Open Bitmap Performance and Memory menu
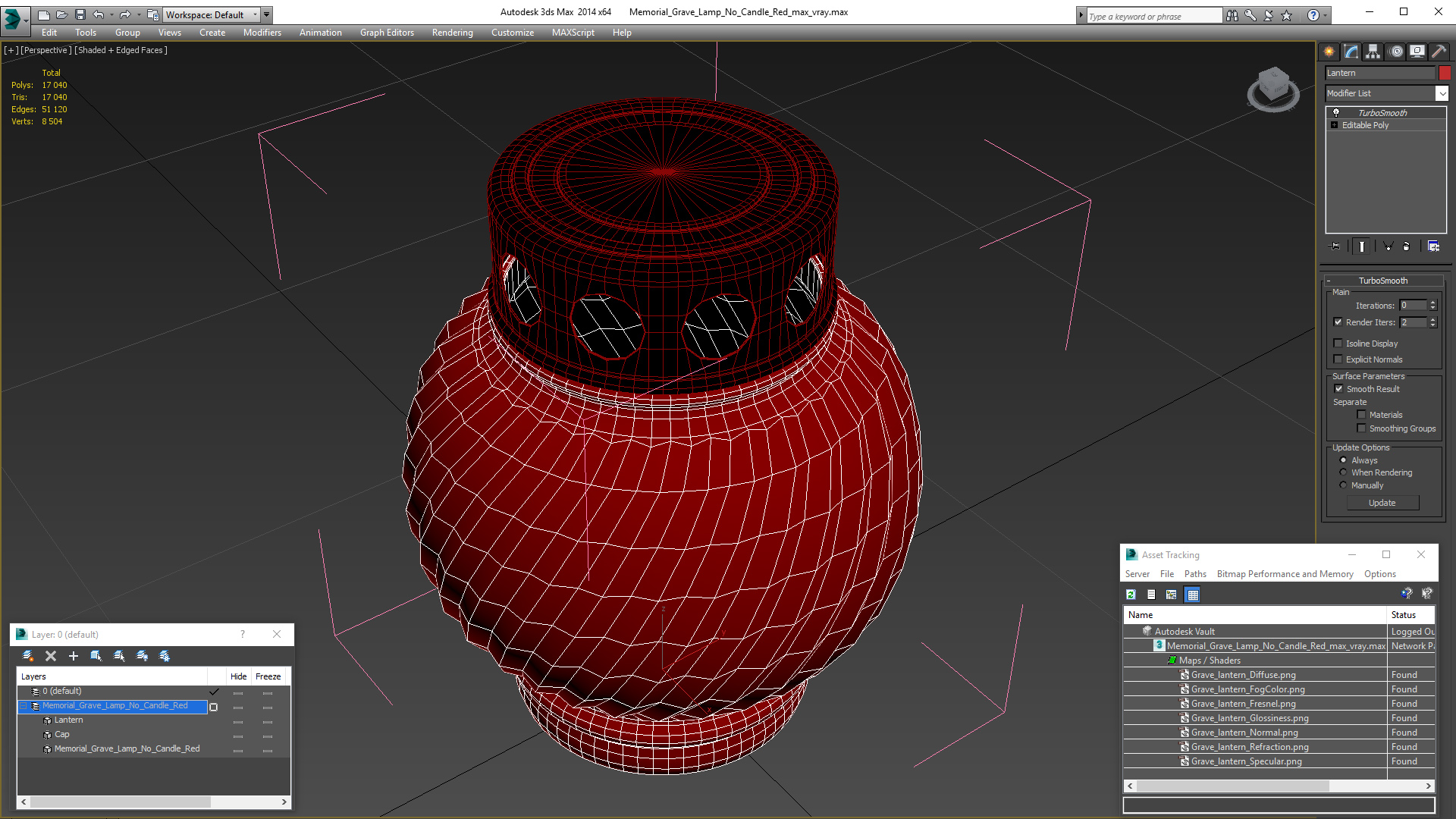1456x819 pixels. click(1285, 574)
